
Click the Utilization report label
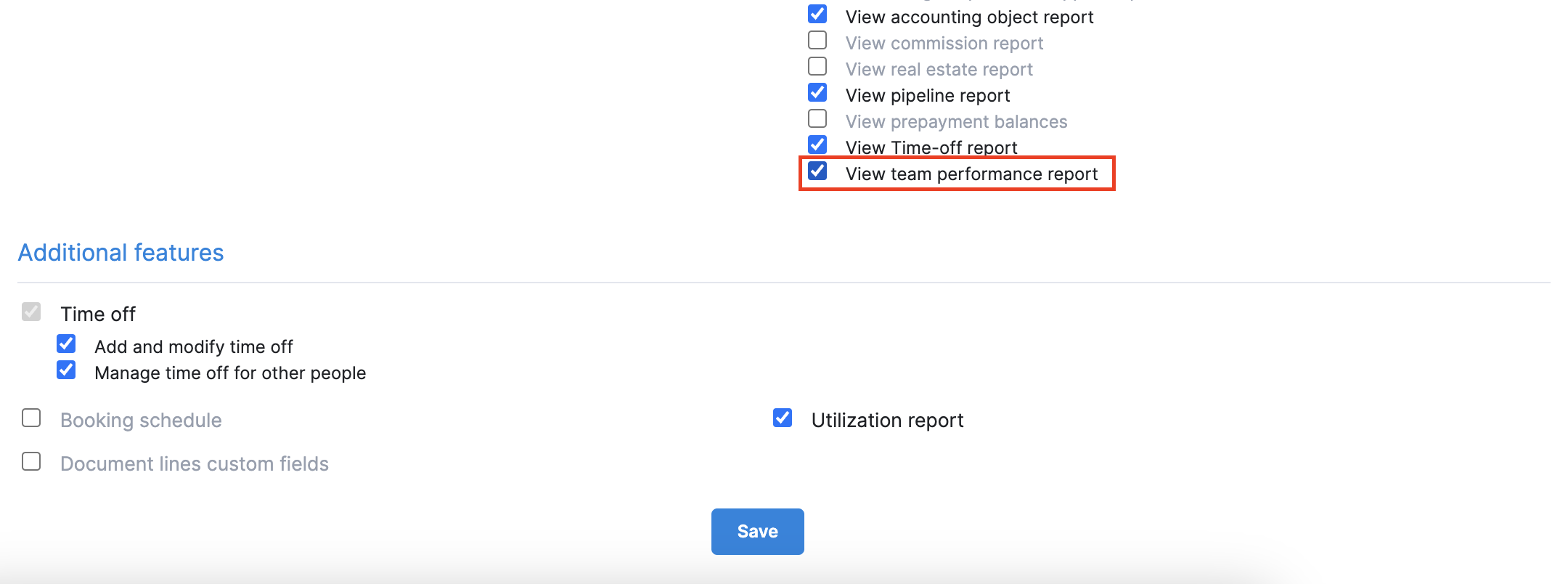coord(887,421)
